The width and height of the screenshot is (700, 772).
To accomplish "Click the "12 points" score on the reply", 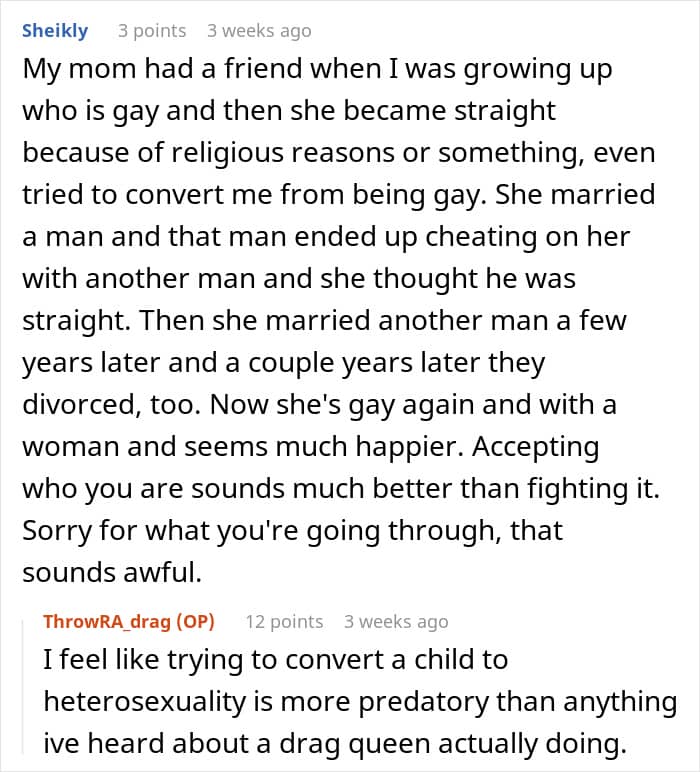I will coord(284,621).
